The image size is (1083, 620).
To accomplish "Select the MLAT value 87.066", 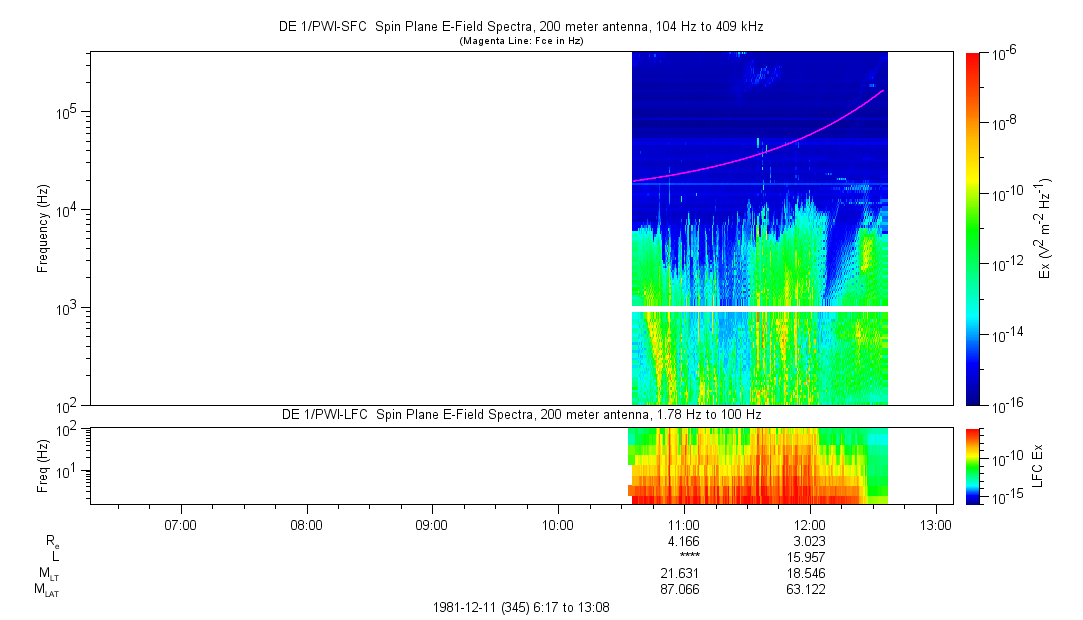I will pos(683,590).
